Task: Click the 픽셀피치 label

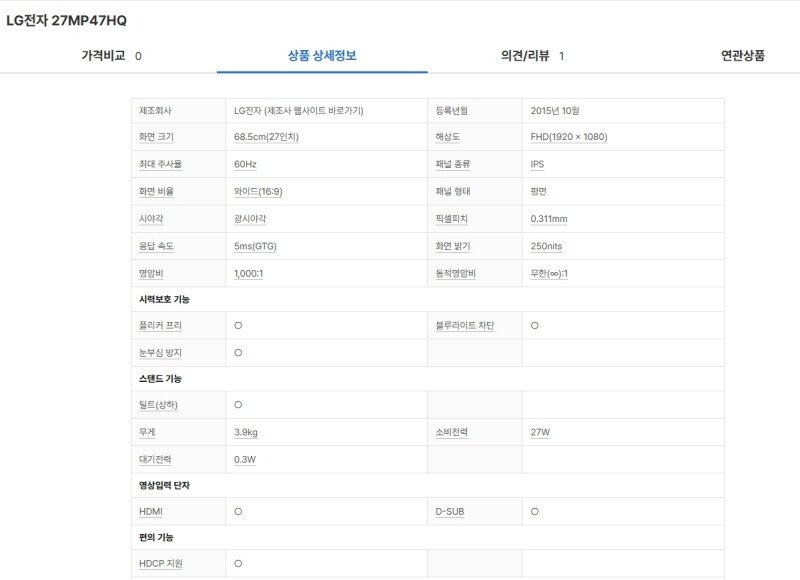Action: [x=452, y=219]
